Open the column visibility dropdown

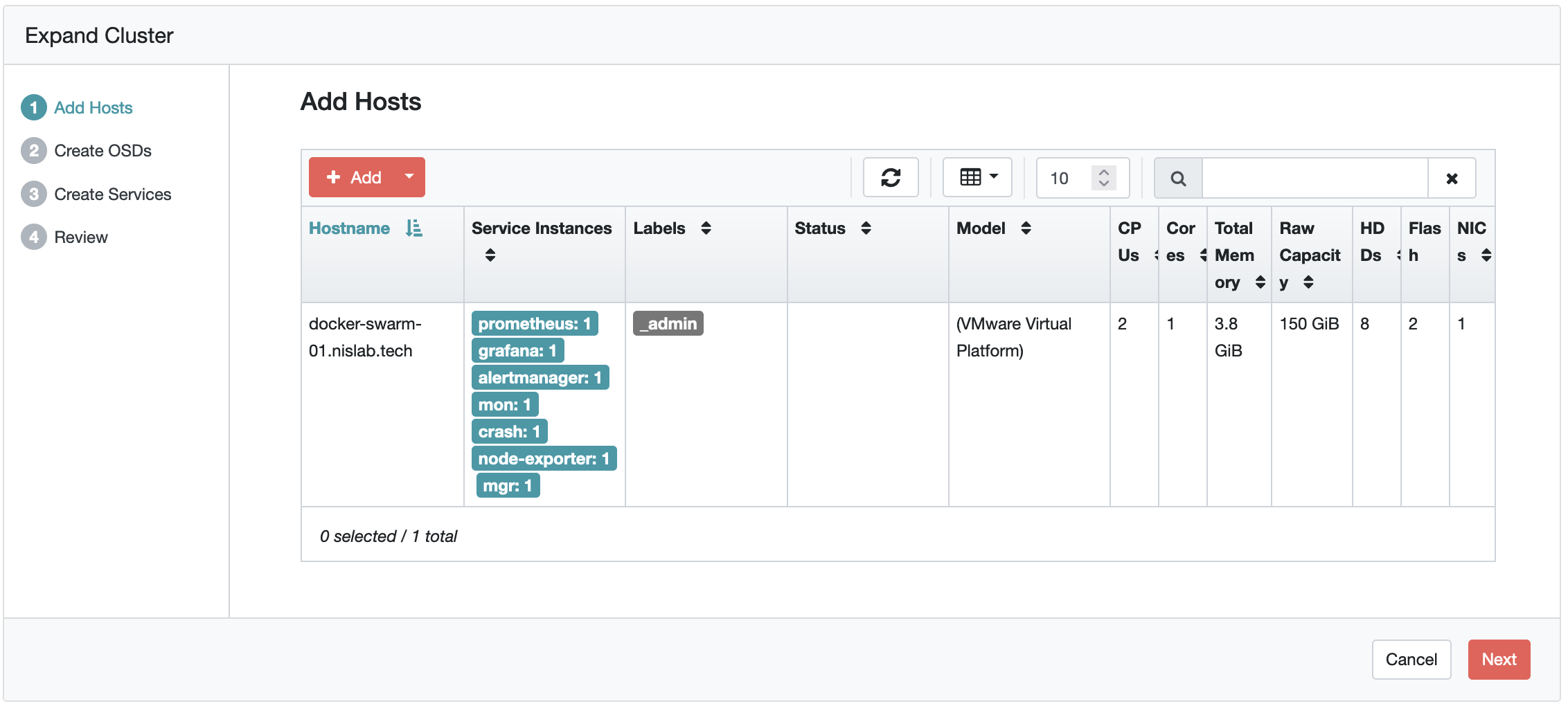tap(977, 178)
